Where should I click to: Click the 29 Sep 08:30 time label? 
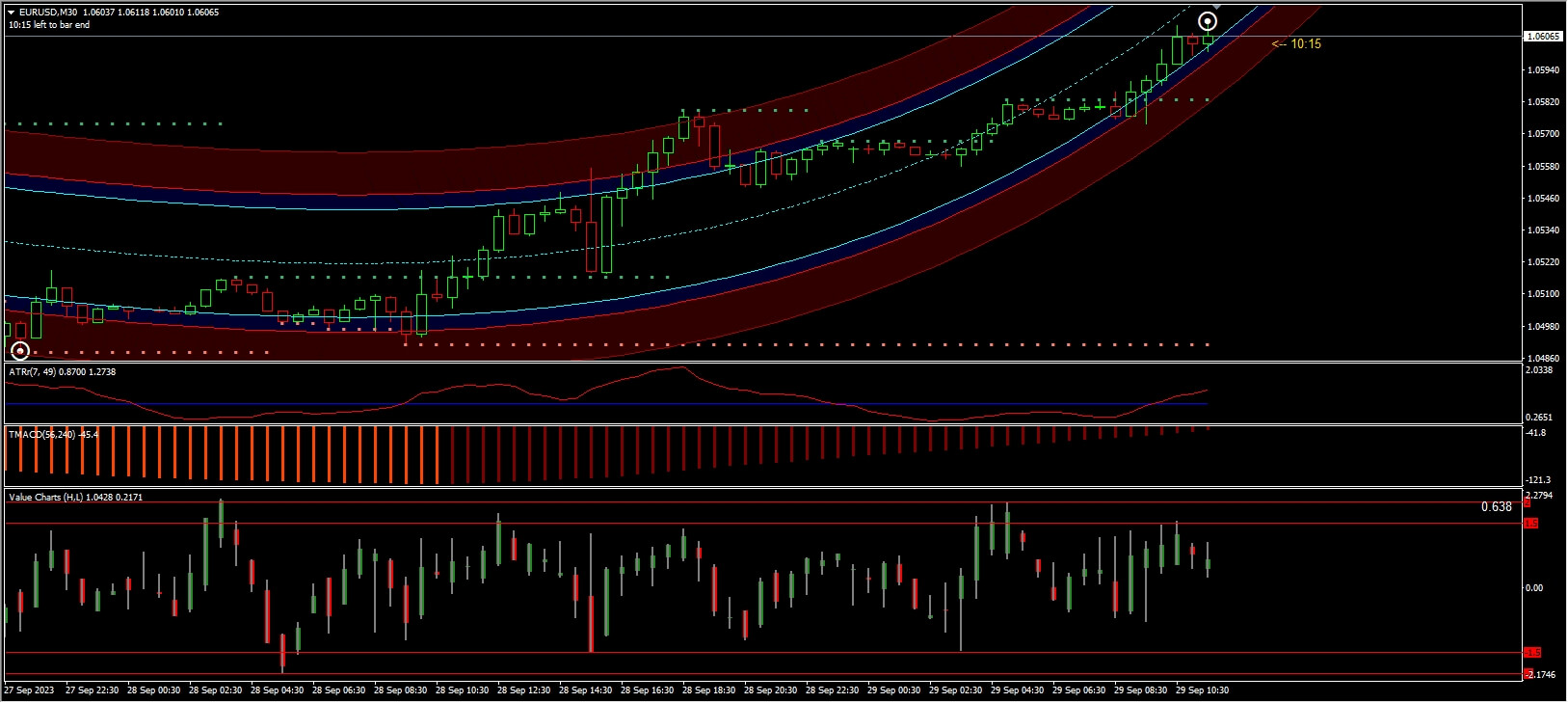pos(1141,690)
